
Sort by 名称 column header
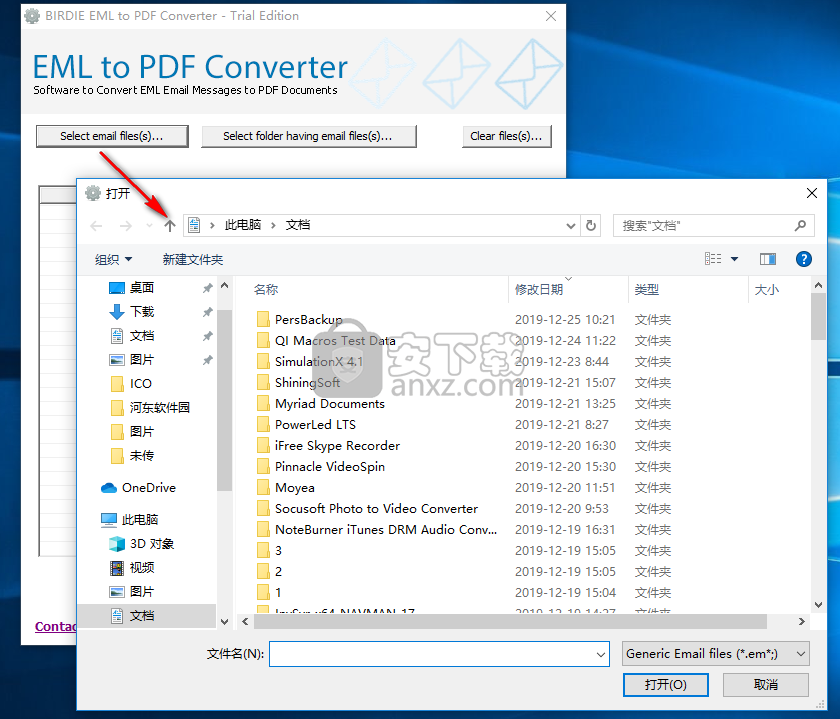266,290
